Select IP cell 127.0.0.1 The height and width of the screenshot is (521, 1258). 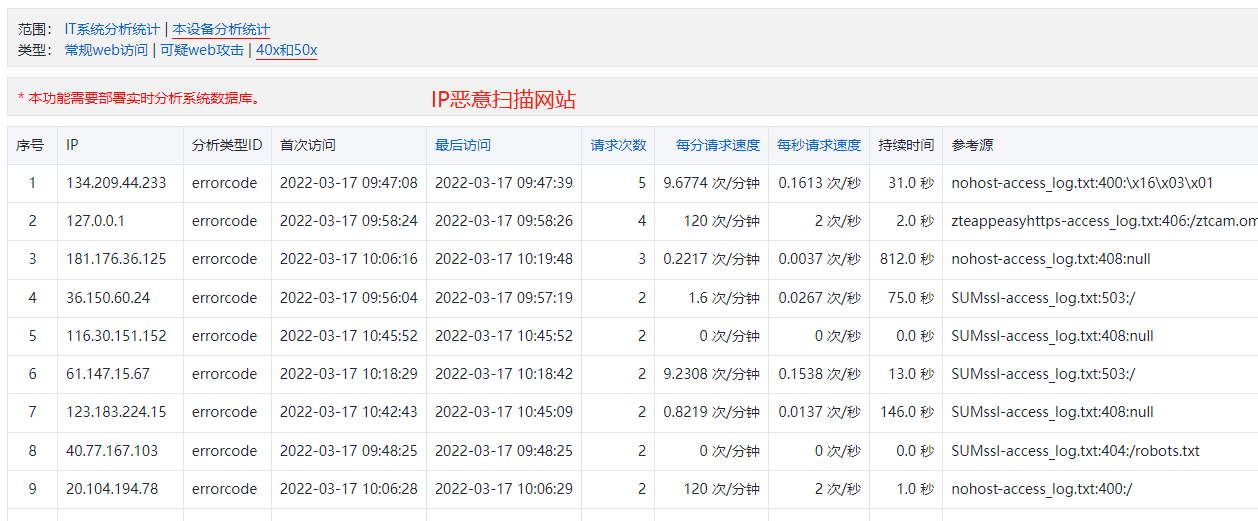pos(96,221)
